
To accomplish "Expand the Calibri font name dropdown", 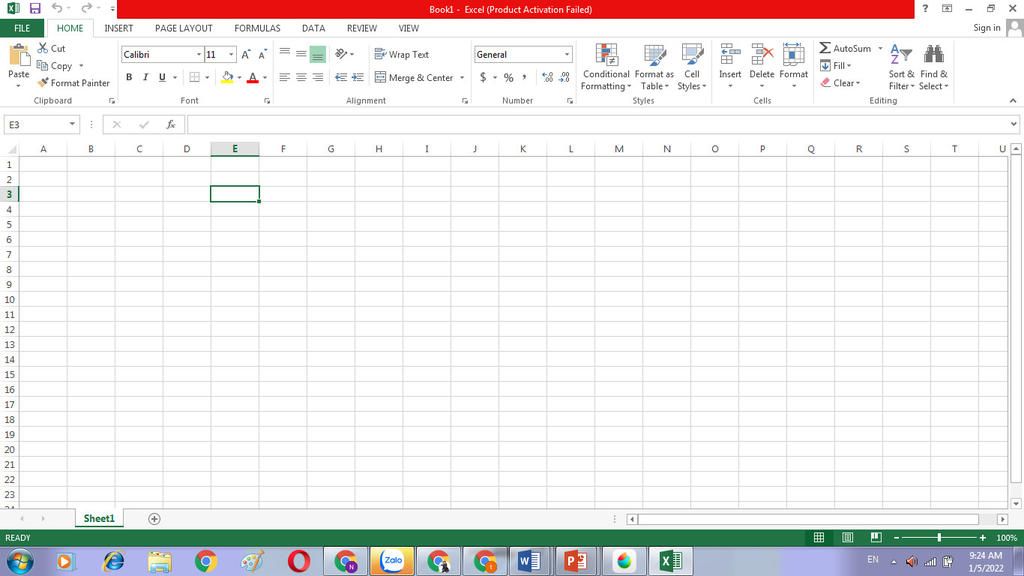I will 198,55.
